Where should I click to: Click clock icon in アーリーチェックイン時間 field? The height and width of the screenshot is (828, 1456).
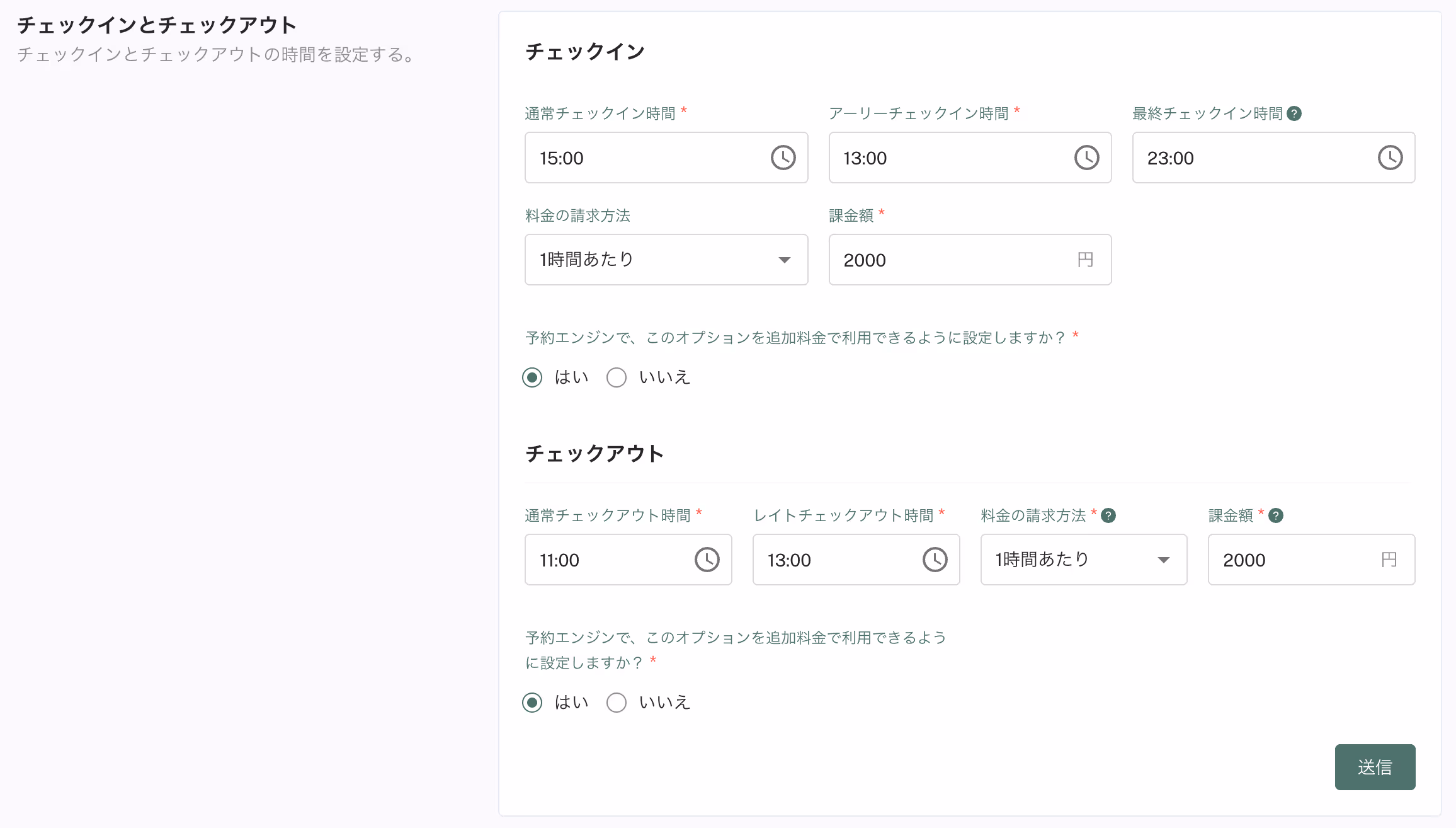tap(1086, 158)
